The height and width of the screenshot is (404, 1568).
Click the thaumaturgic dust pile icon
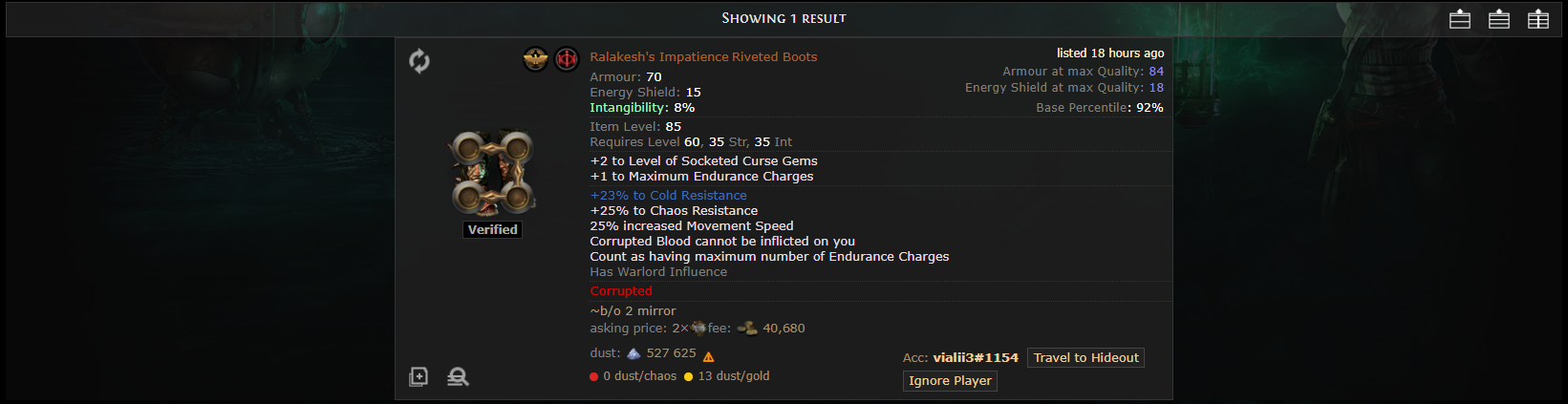tap(634, 353)
